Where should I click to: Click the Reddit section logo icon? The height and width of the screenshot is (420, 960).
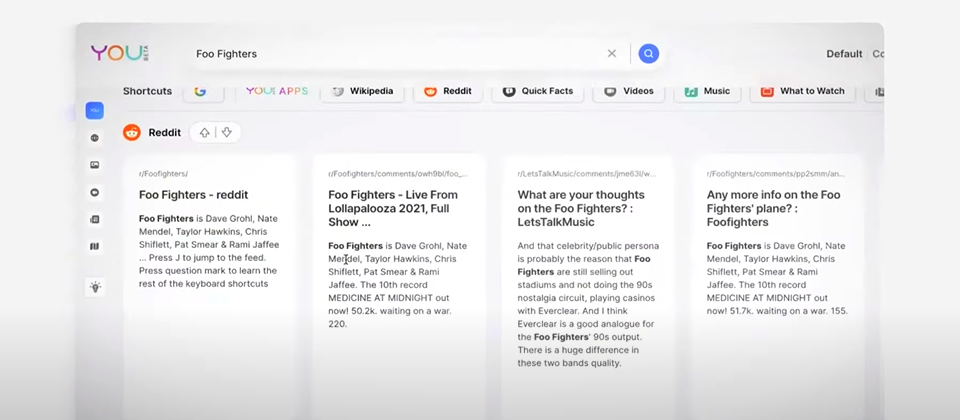pos(132,132)
